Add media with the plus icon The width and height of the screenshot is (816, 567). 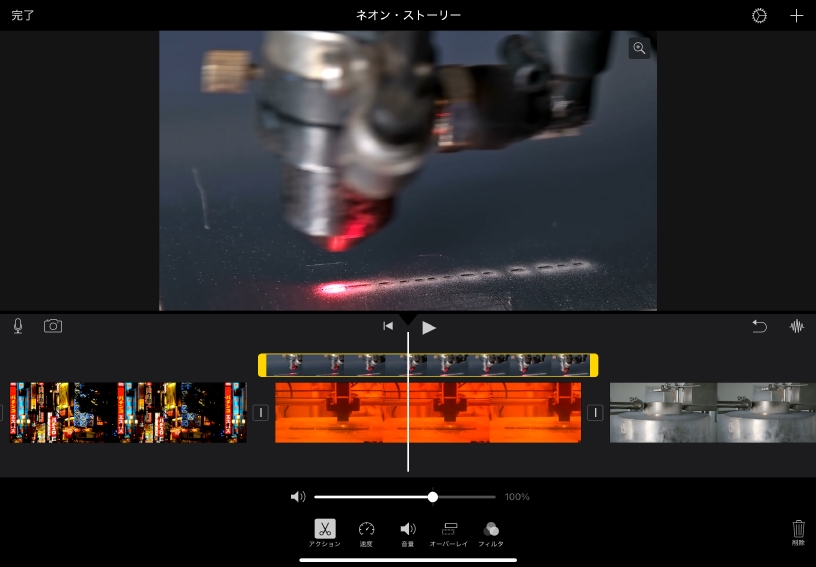pos(796,16)
